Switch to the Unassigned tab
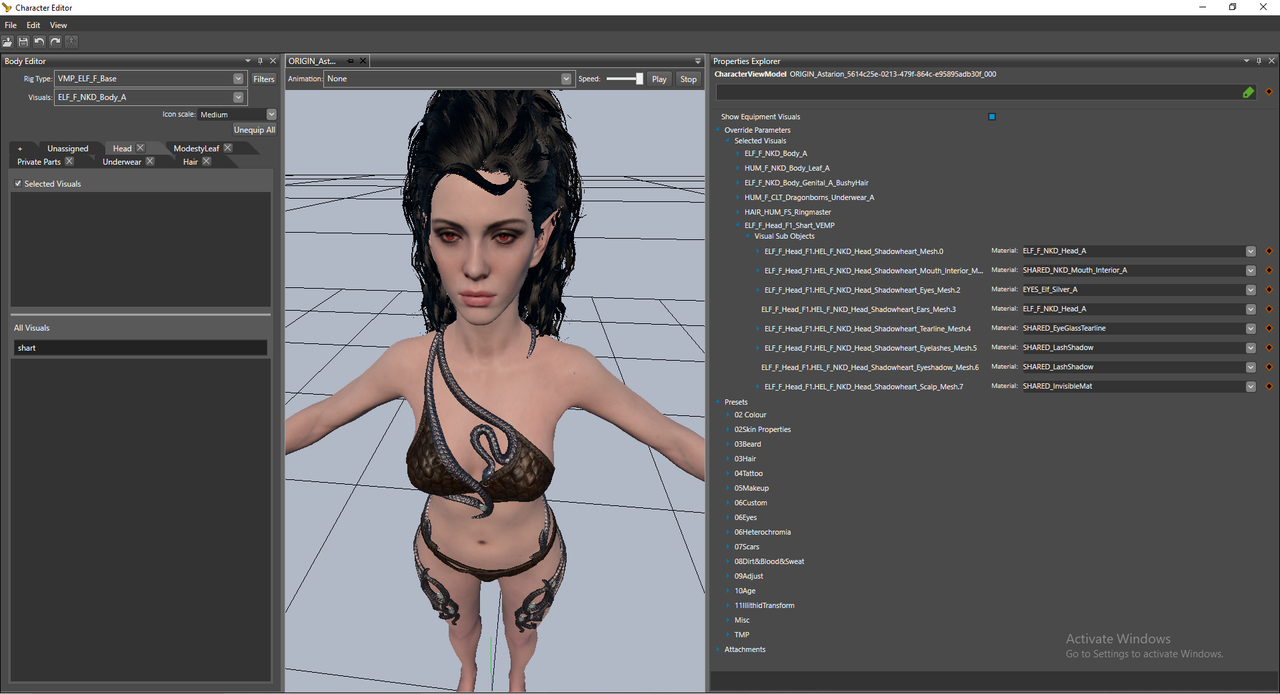Image resolution: width=1280 pixels, height=694 pixels. point(68,148)
